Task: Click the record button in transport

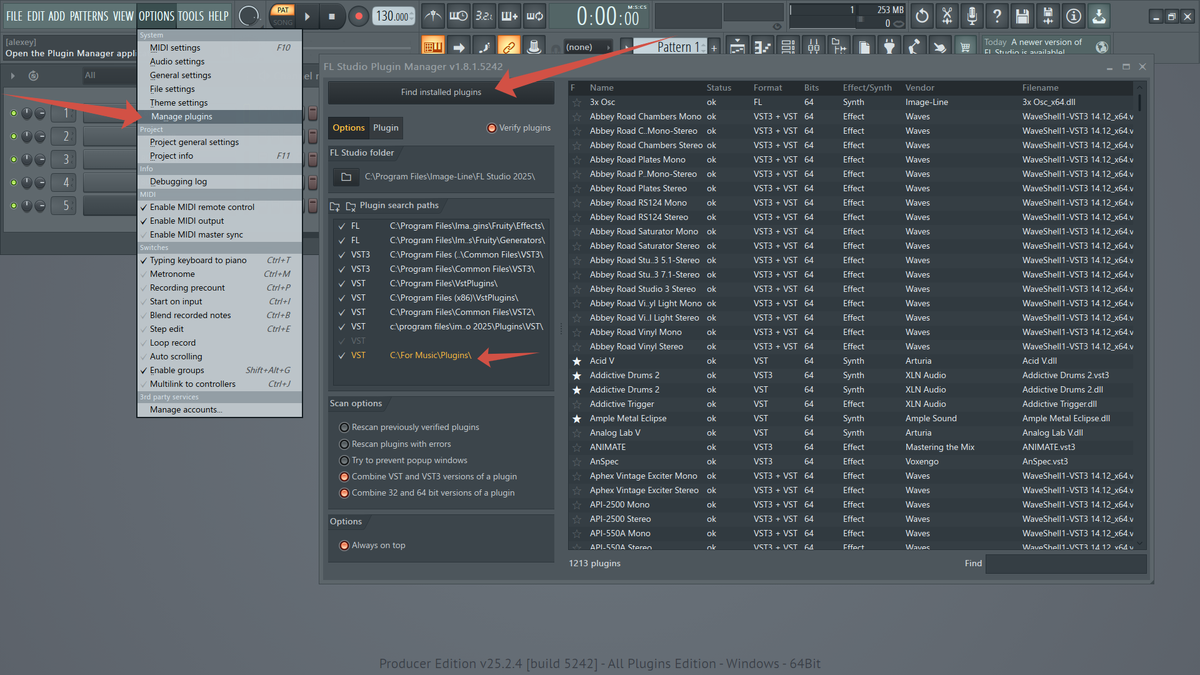Action: tap(359, 16)
